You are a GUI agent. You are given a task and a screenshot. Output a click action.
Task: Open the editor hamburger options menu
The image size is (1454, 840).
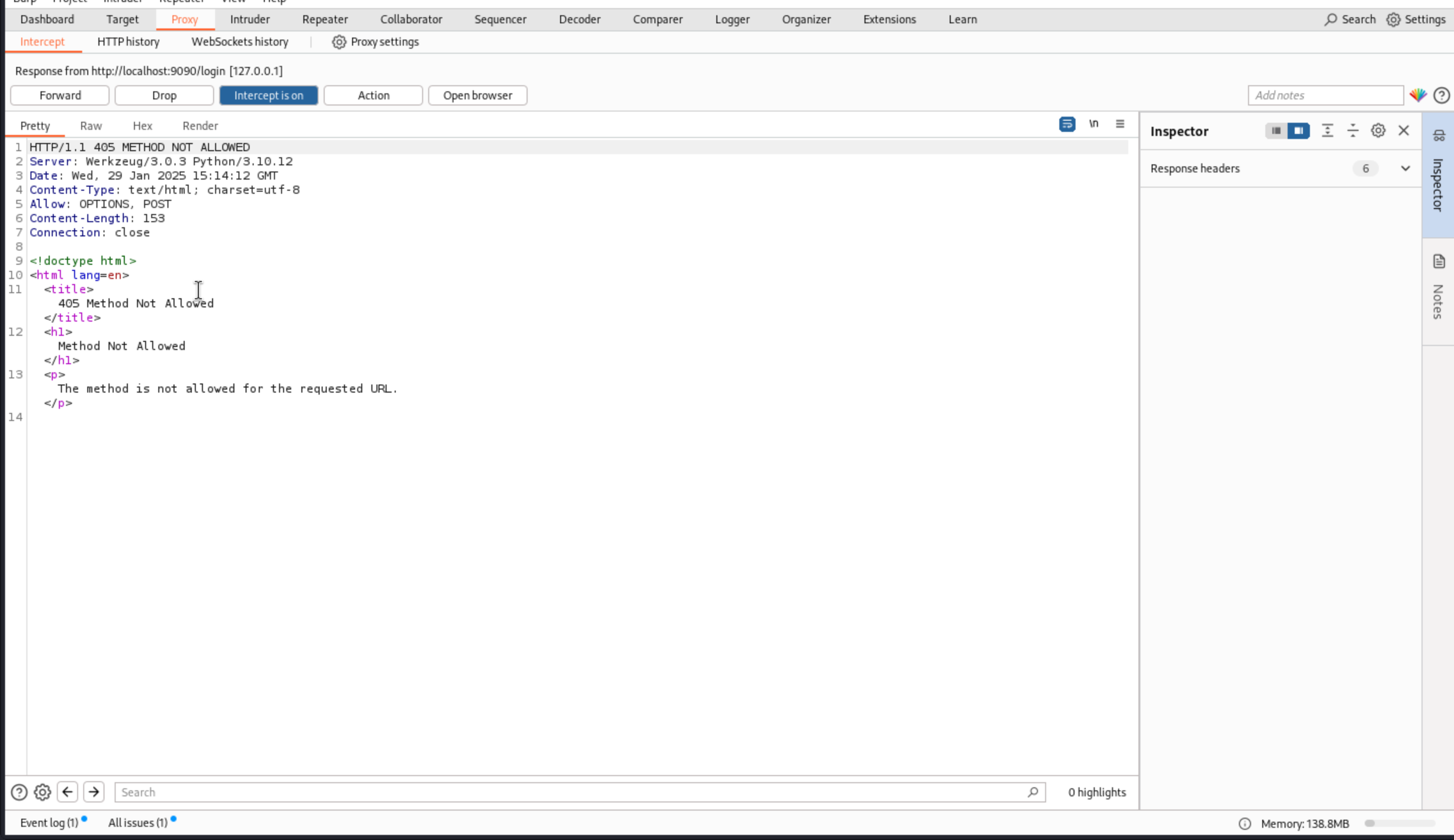pyautogui.click(x=1120, y=124)
